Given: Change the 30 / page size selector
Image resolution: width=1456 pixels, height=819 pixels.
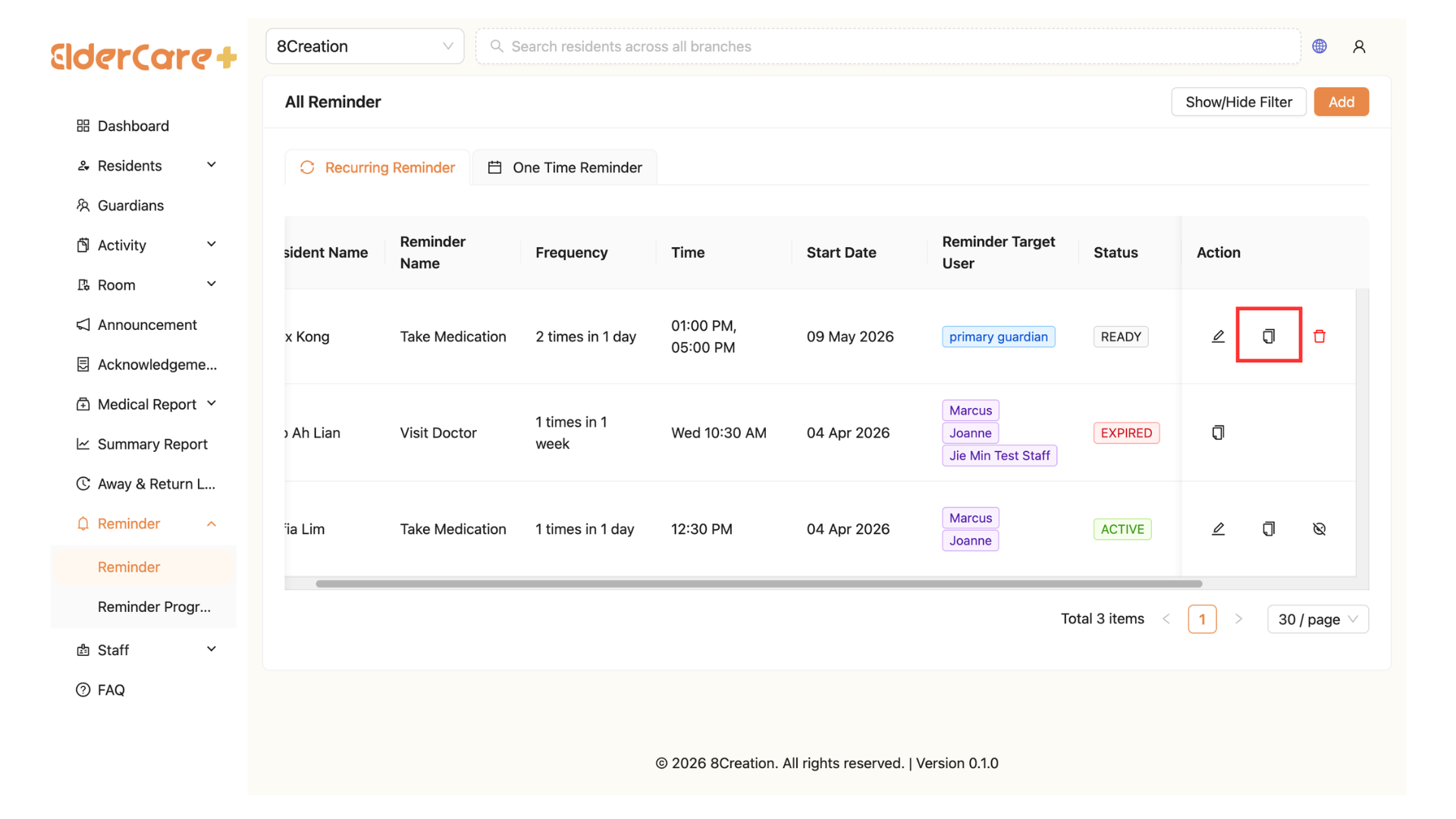Looking at the screenshot, I should coord(1318,619).
